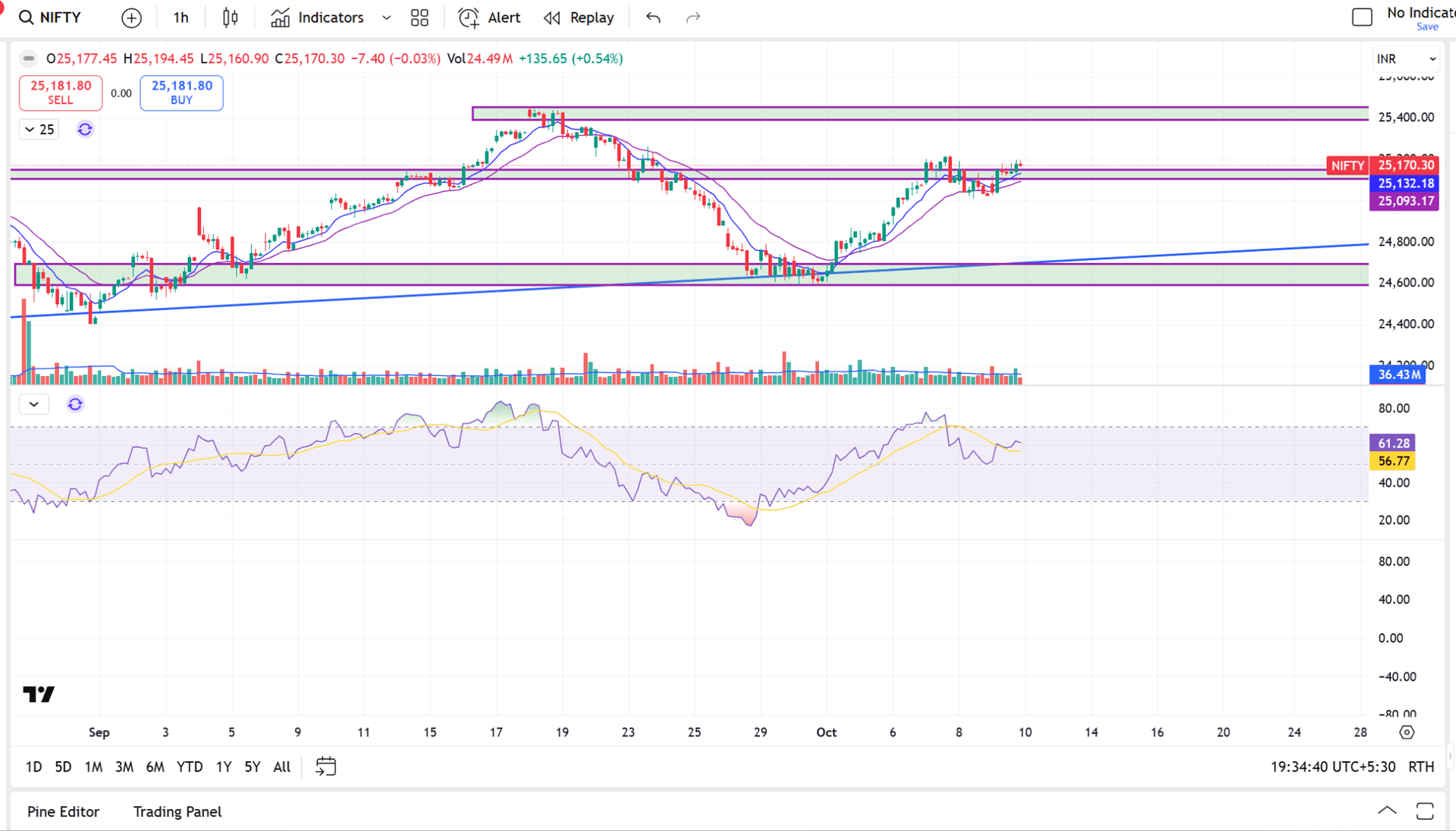Open the No Indicators layout name menu

click(x=1420, y=13)
